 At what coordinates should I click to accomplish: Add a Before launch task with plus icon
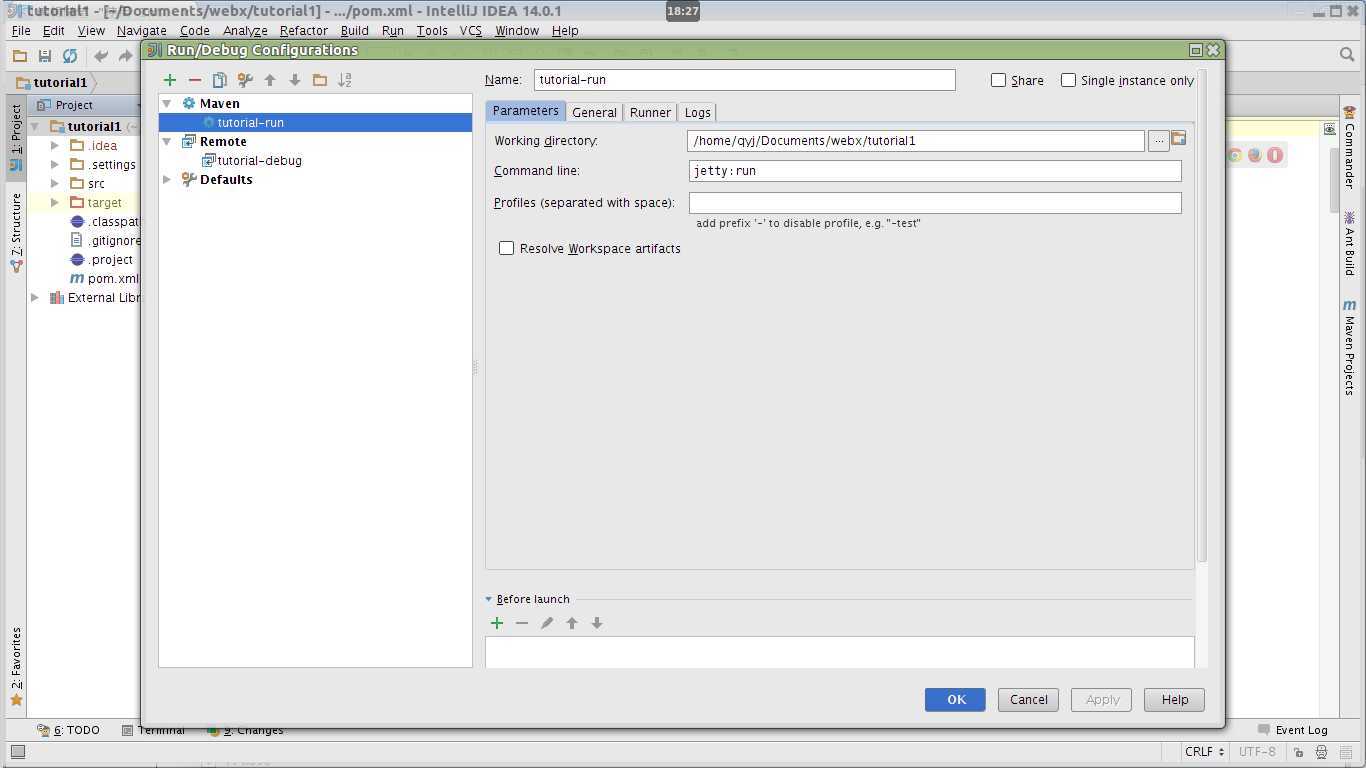click(x=497, y=623)
